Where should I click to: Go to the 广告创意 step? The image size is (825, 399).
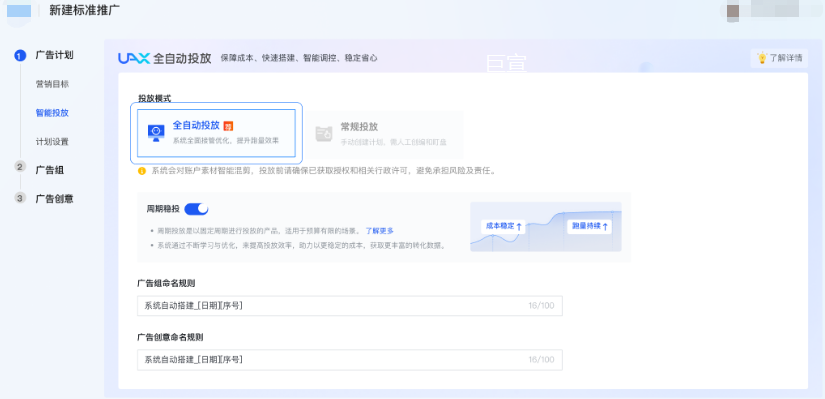[x=54, y=198]
